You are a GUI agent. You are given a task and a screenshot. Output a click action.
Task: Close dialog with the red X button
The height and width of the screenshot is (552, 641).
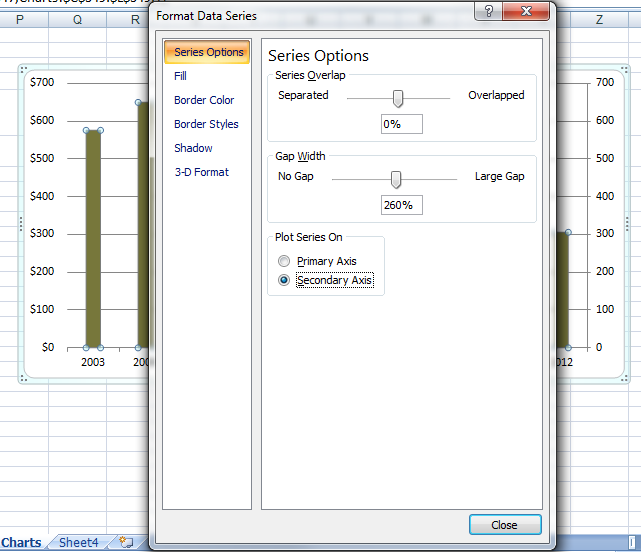(526, 13)
